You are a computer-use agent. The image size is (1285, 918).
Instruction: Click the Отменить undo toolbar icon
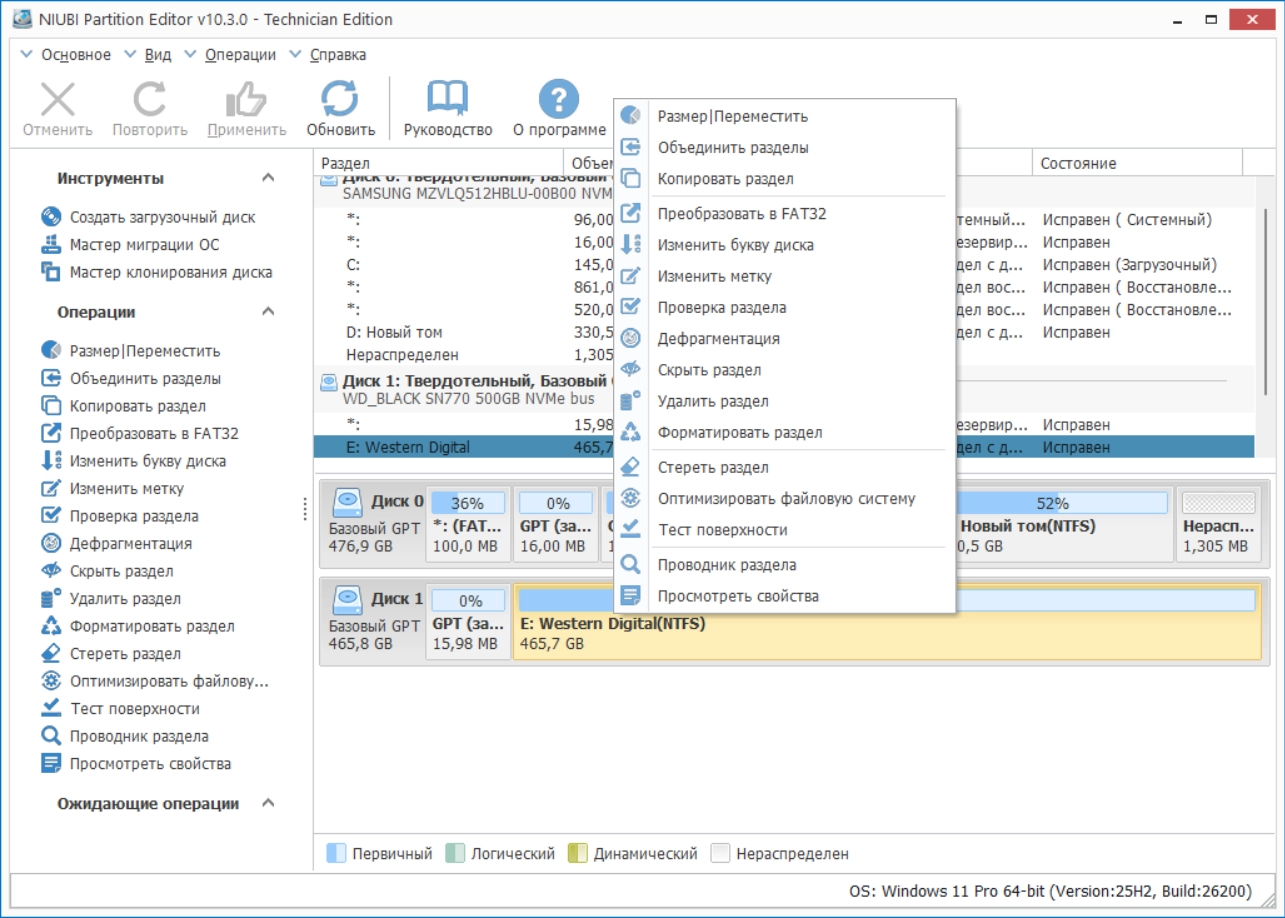coord(58,99)
